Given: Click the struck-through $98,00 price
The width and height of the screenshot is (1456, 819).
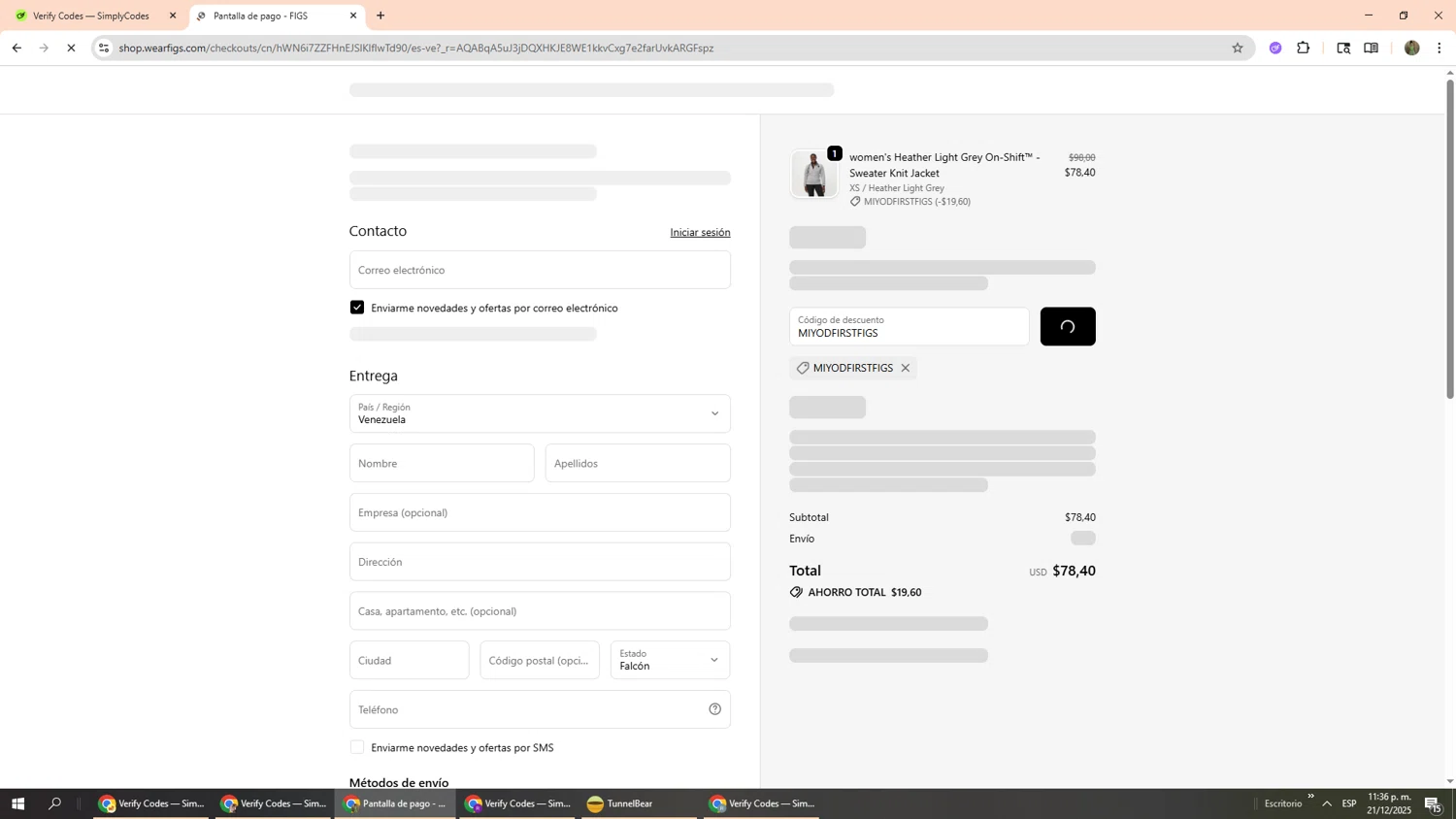Looking at the screenshot, I should 1081,157.
